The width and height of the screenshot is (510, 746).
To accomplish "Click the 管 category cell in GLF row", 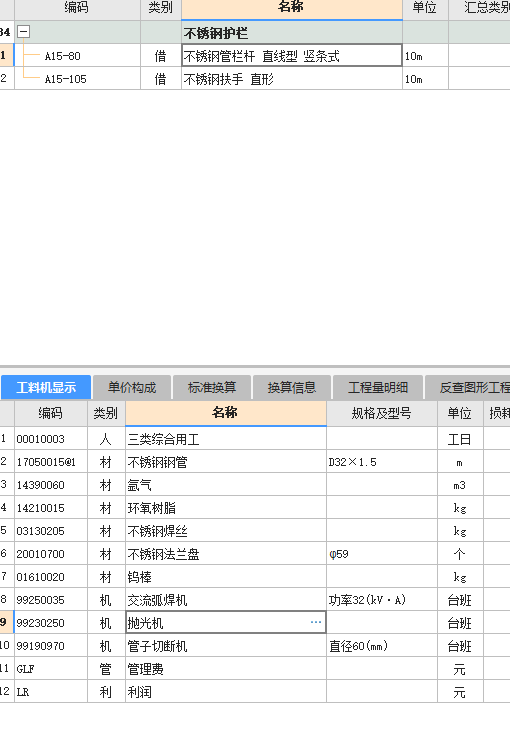I will (x=106, y=668).
